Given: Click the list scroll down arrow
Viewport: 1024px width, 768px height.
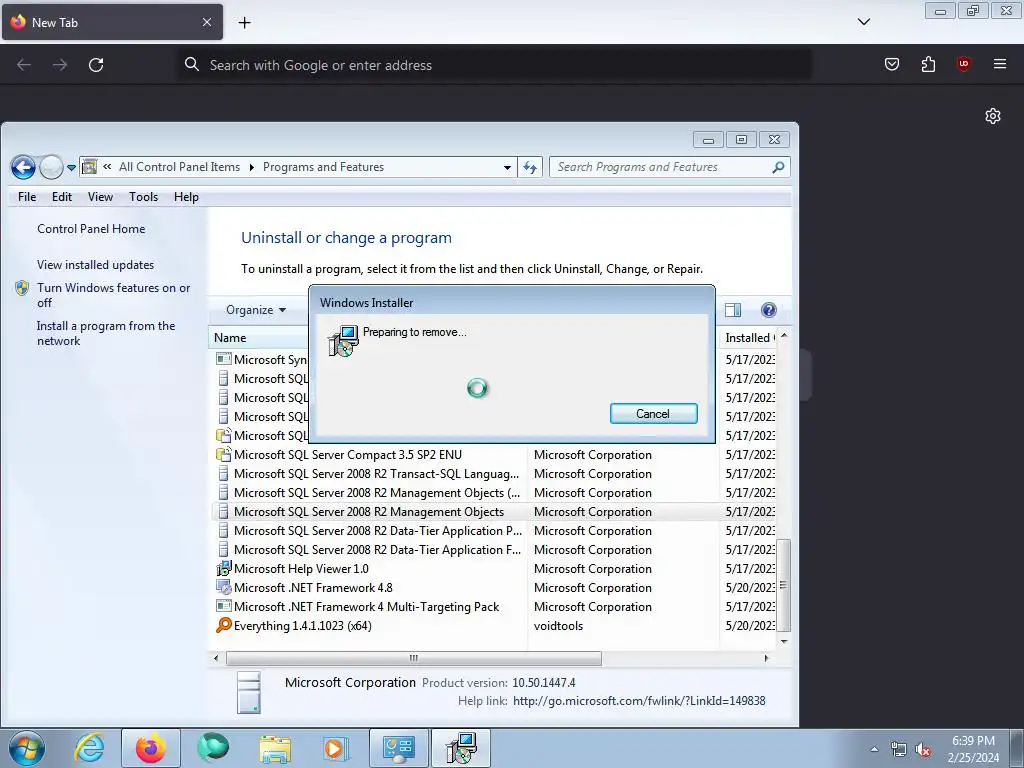Looking at the screenshot, I should (x=784, y=641).
